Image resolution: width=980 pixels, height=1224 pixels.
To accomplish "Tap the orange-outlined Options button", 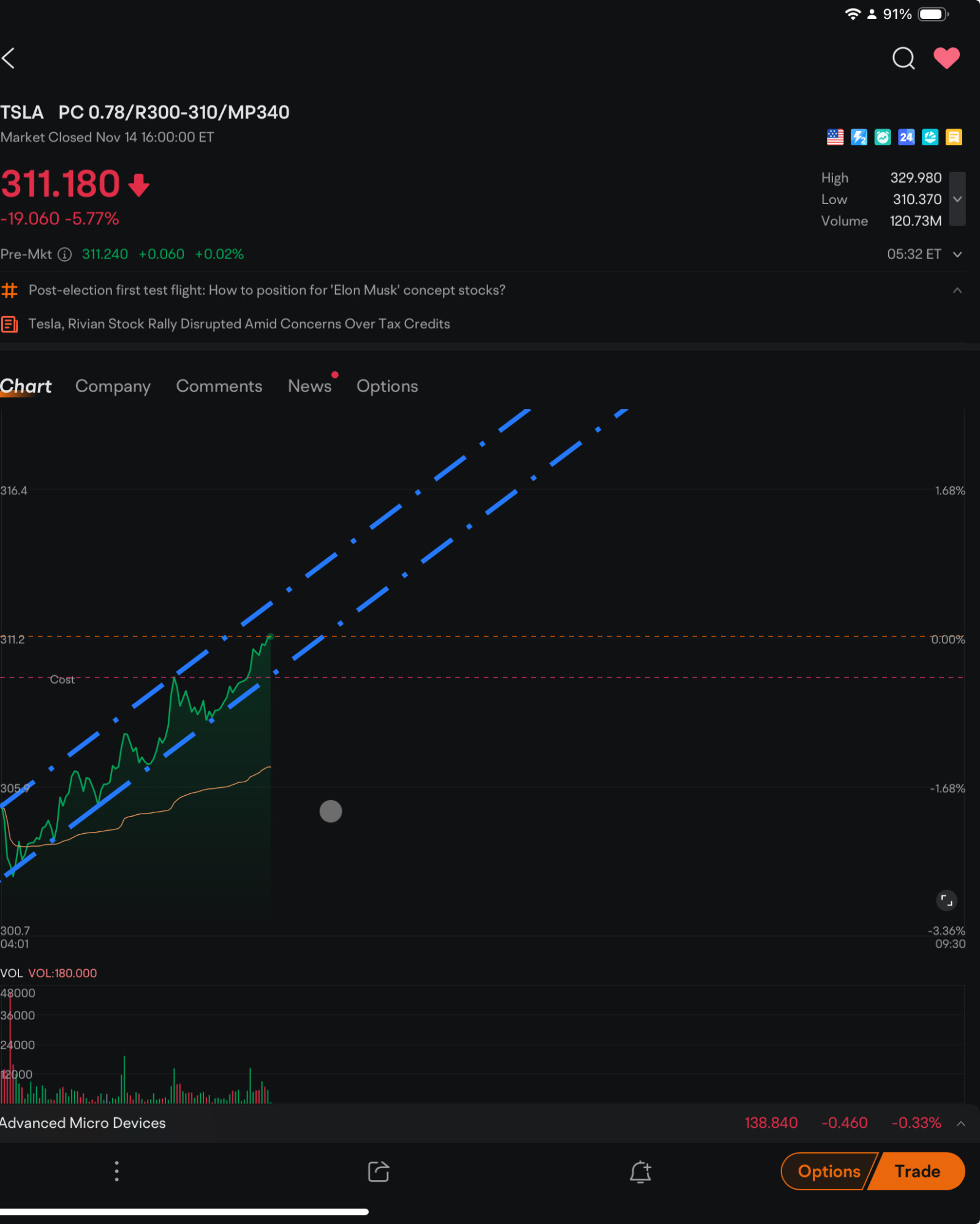I will [x=828, y=1171].
